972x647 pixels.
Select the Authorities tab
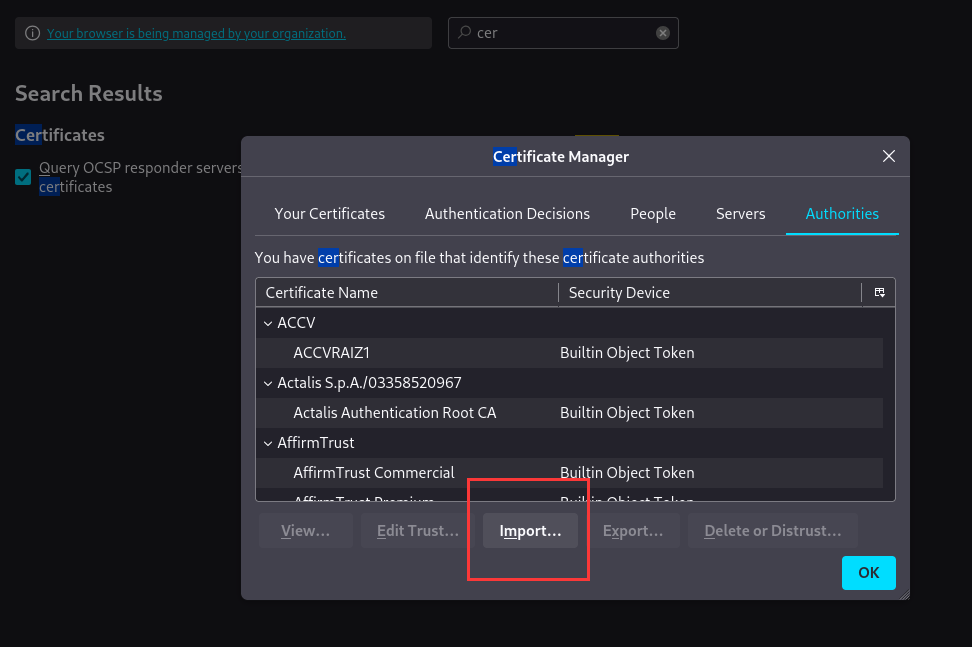[x=842, y=214]
